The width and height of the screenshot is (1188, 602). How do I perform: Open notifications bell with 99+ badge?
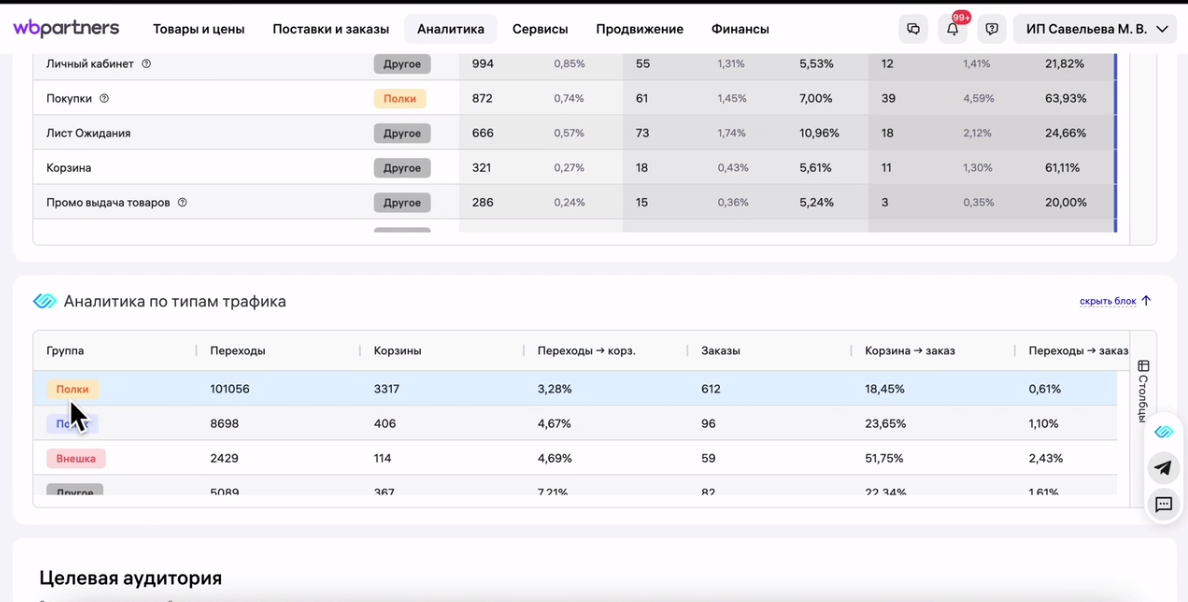pyautogui.click(x=952, y=30)
